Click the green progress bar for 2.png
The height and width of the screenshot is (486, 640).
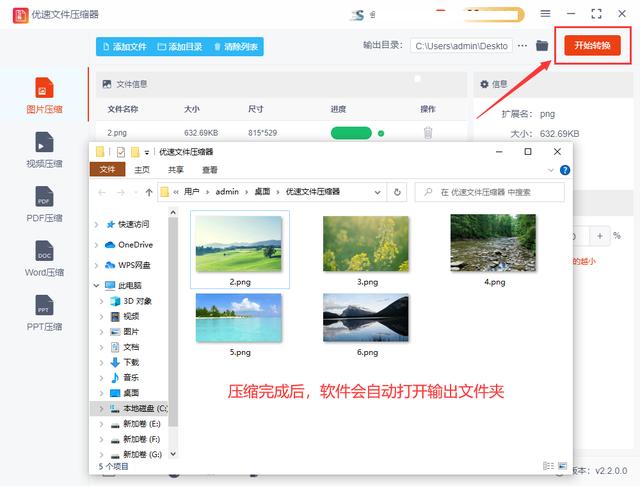pos(351,133)
